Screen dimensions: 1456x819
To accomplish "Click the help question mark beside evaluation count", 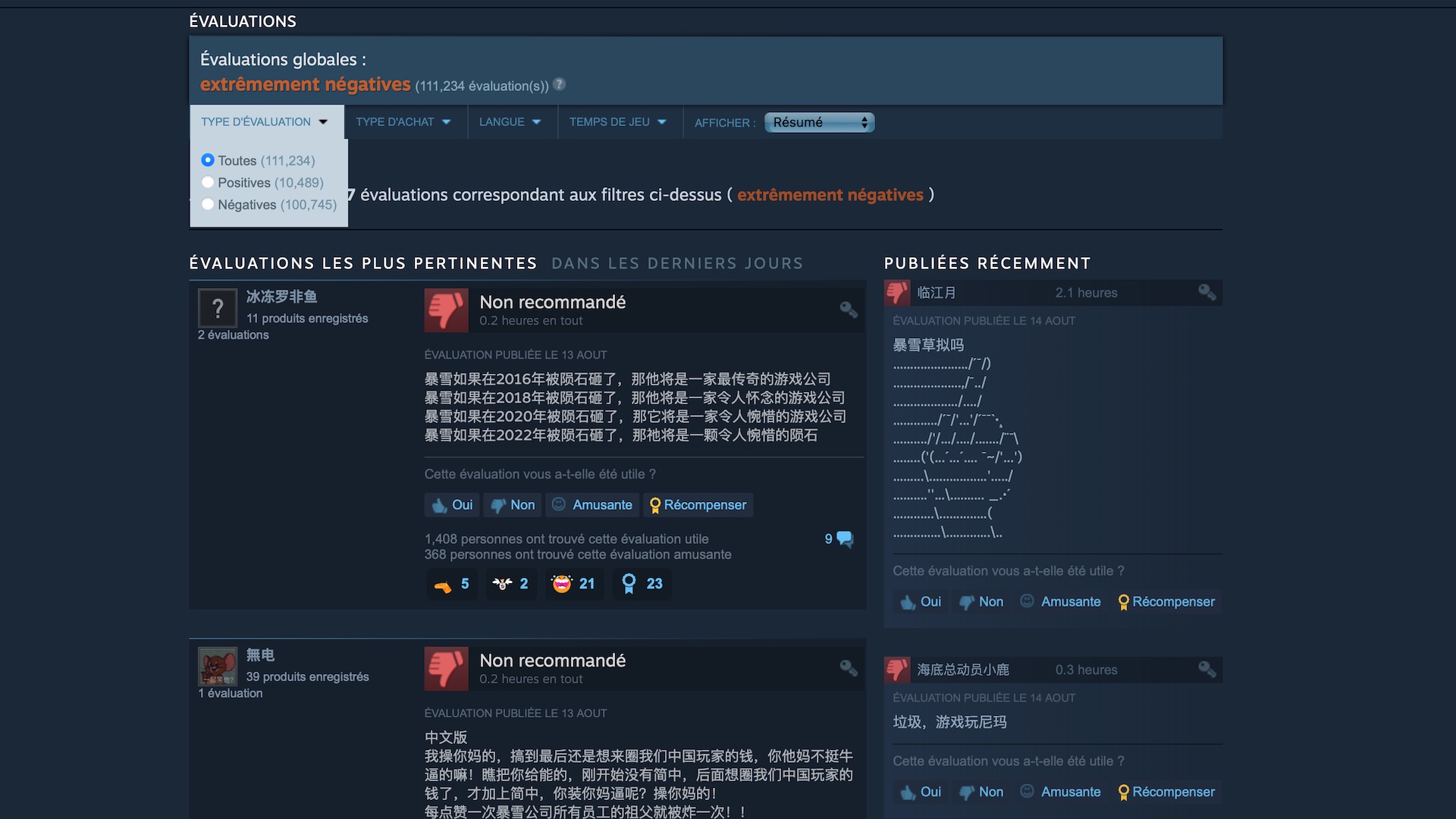I will point(559,85).
